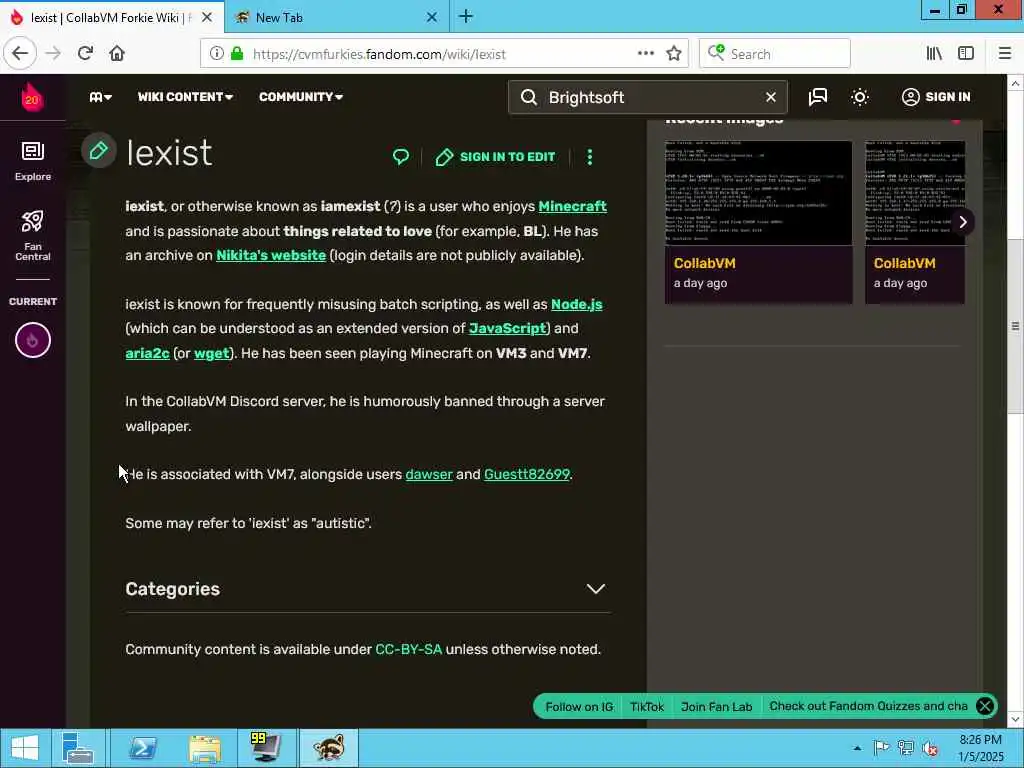Show hidden tray icons arrow
Screen dimensions: 1024x768
(x=857, y=748)
